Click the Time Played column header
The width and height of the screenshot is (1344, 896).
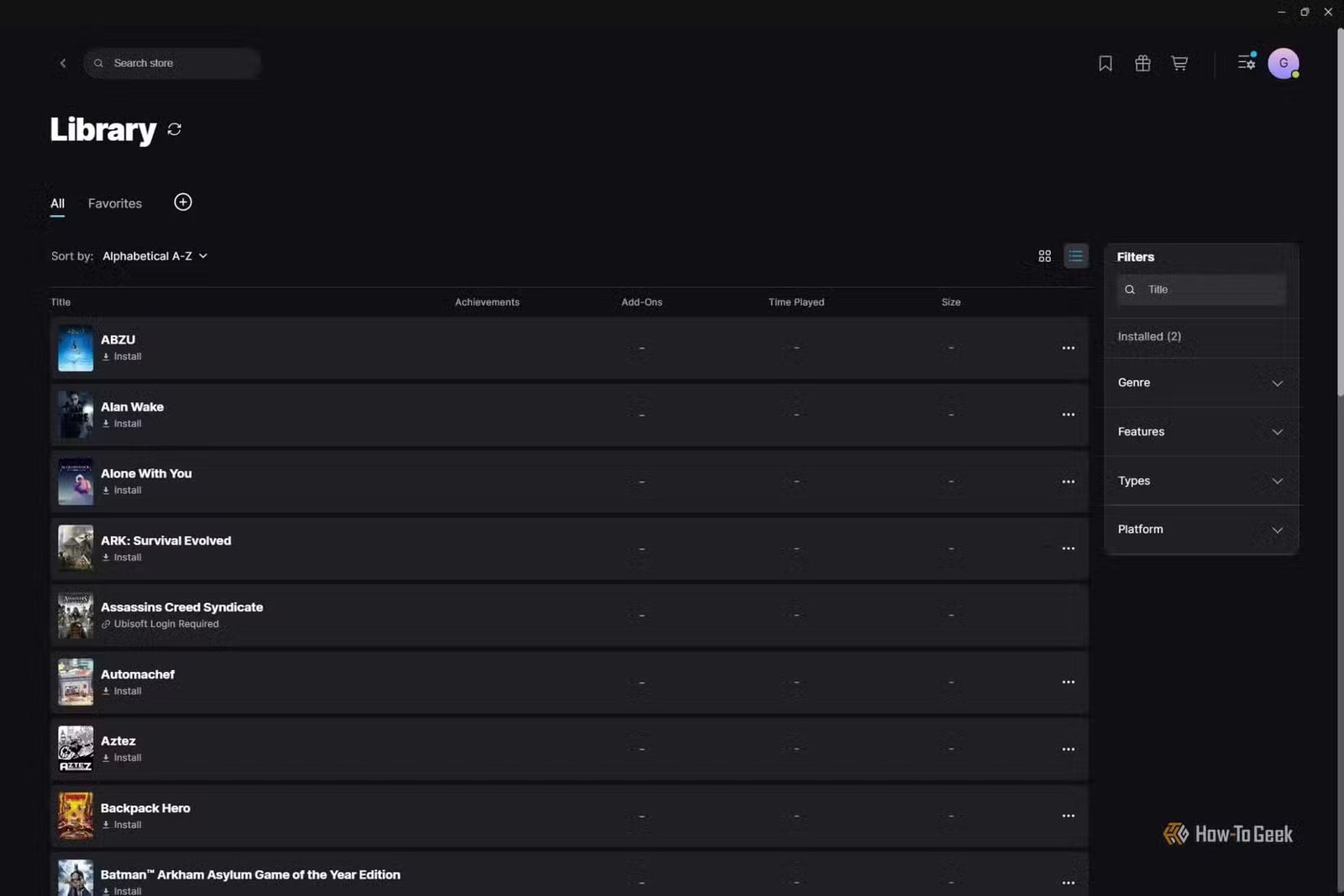tap(796, 302)
